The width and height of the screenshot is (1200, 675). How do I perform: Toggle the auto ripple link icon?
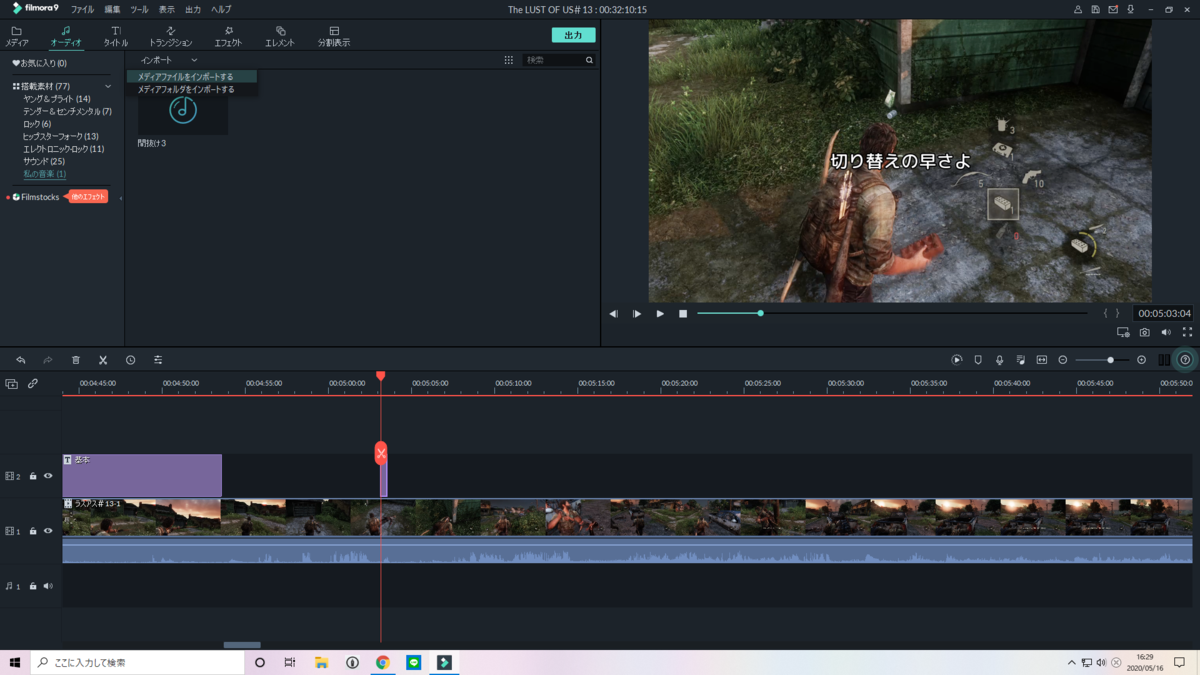point(33,384)
